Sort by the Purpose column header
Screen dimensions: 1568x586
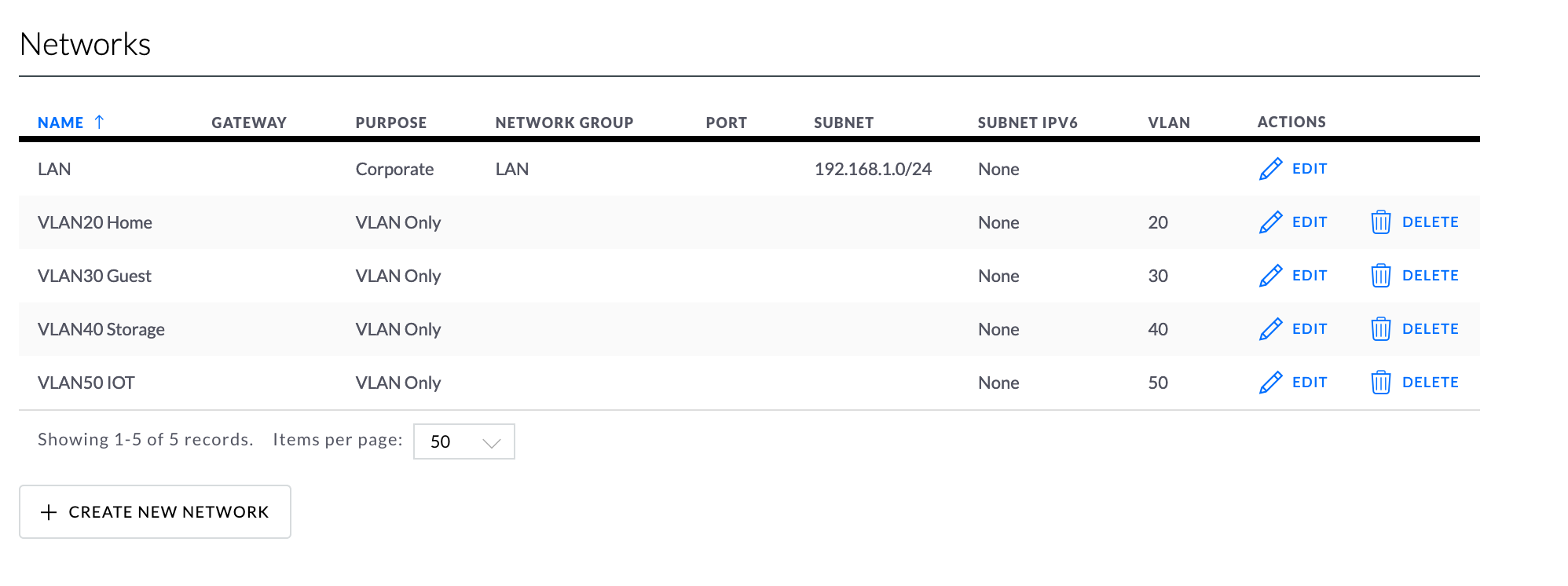[x=391, y=123]
